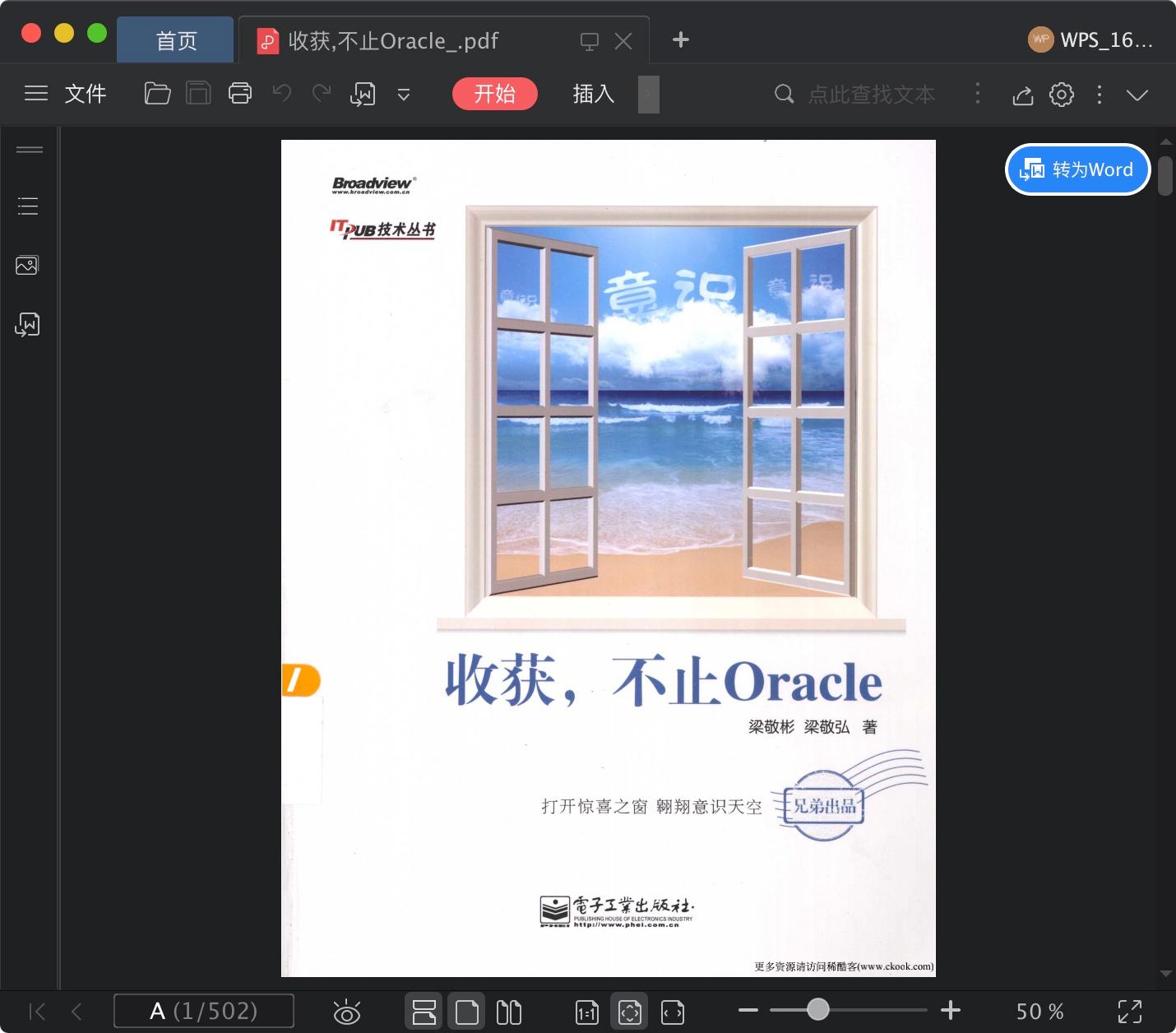Click the zoom slider handle
Screen dimensions: 1176x1033
[x=817, y=1009]
